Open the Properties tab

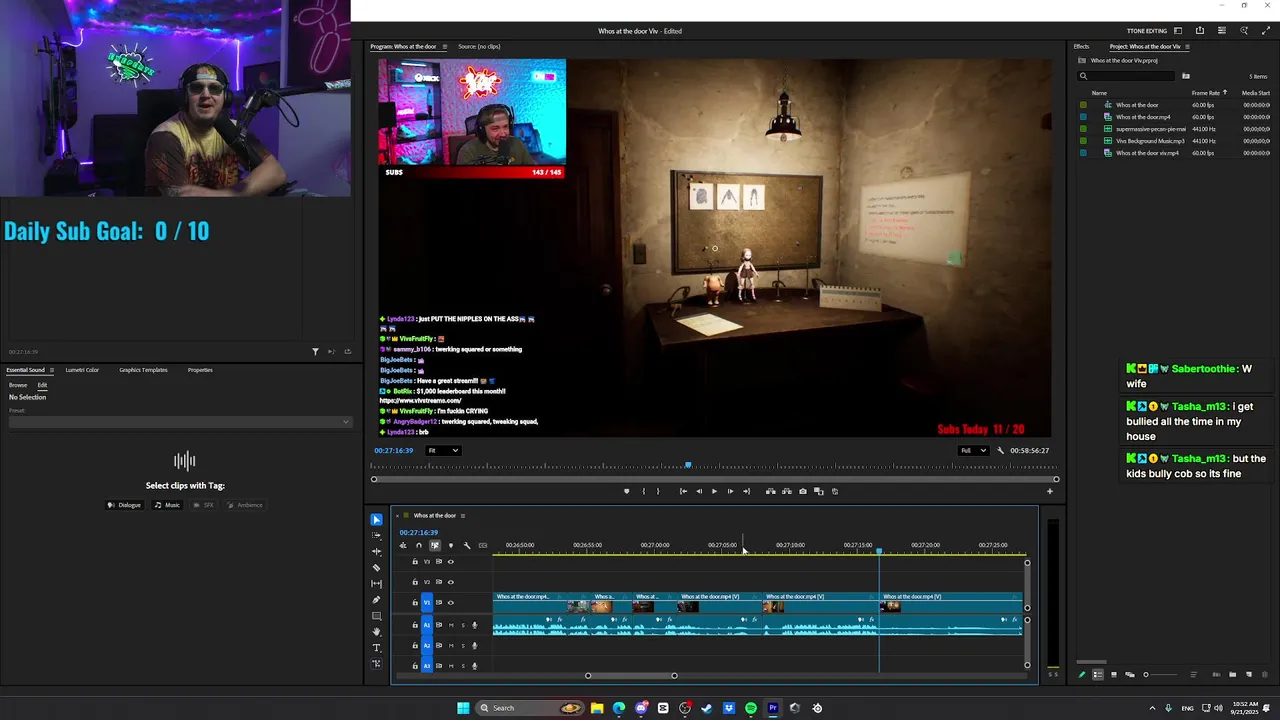pos(200,370)
